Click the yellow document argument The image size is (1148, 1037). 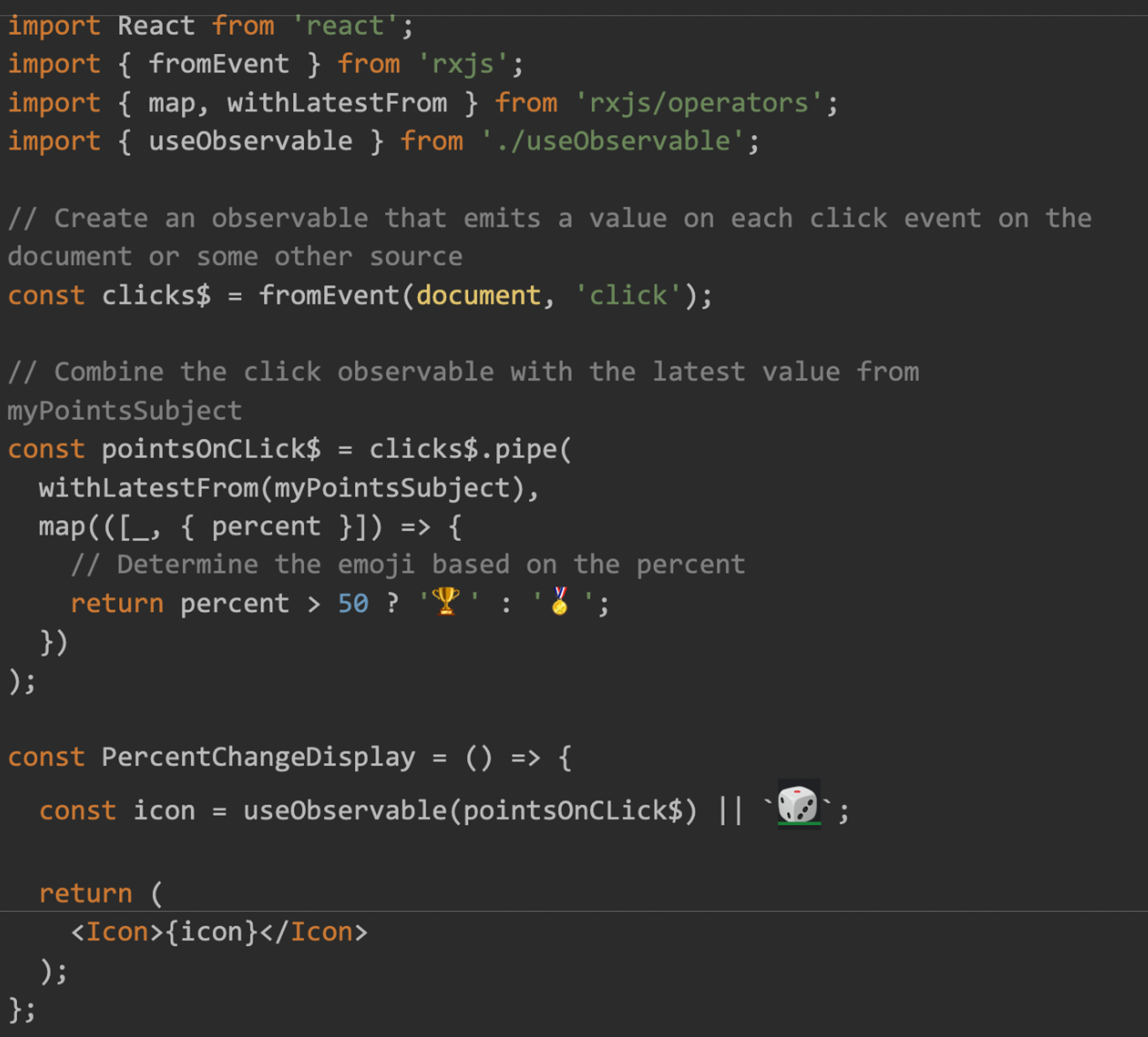point(478,295)
